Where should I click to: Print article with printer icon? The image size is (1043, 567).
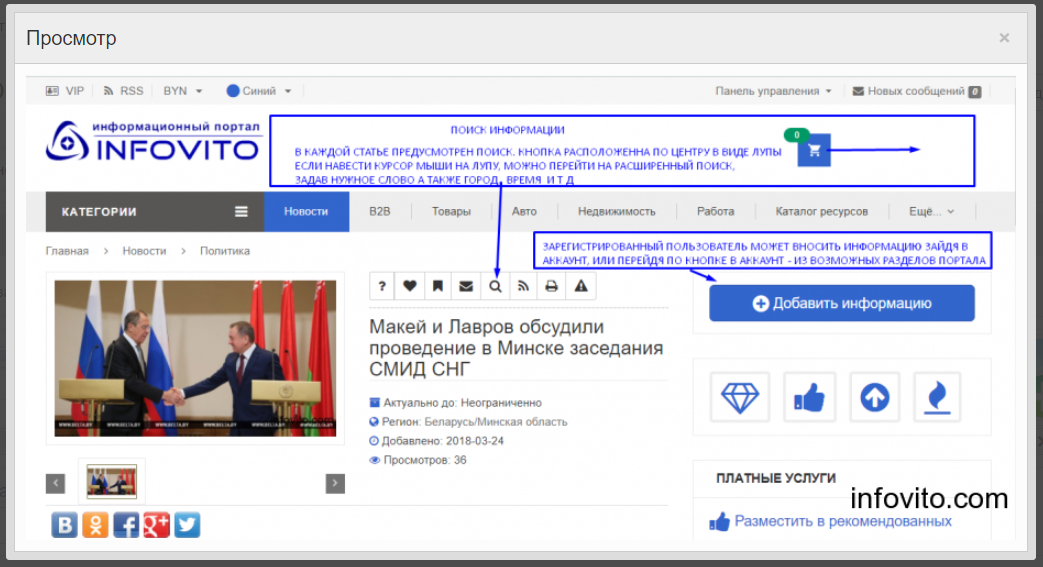click(551, 286)
